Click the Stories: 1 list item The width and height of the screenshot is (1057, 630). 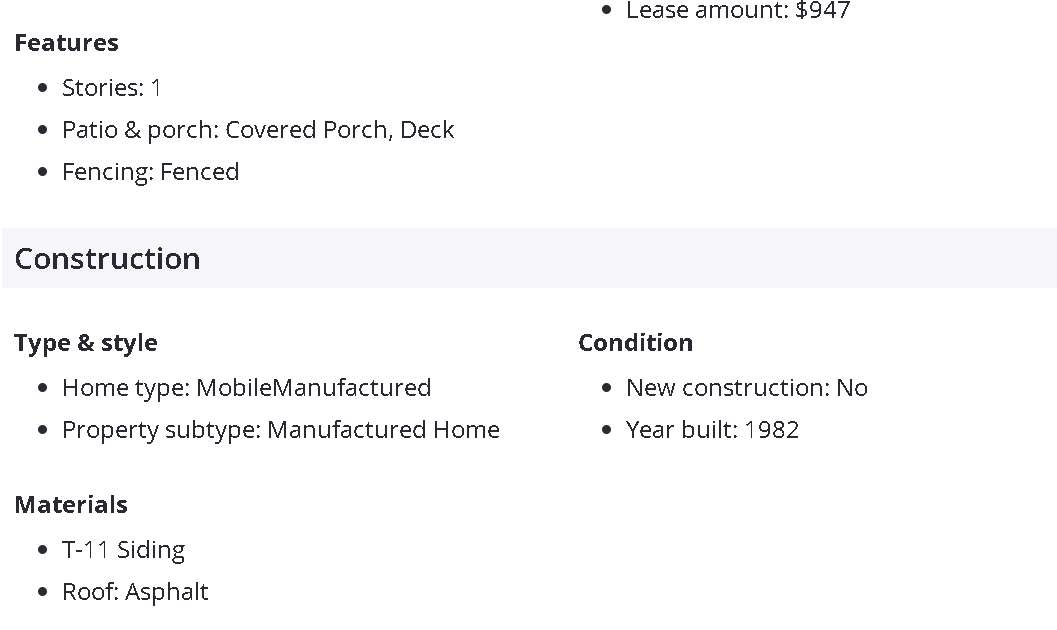[112, 88]
